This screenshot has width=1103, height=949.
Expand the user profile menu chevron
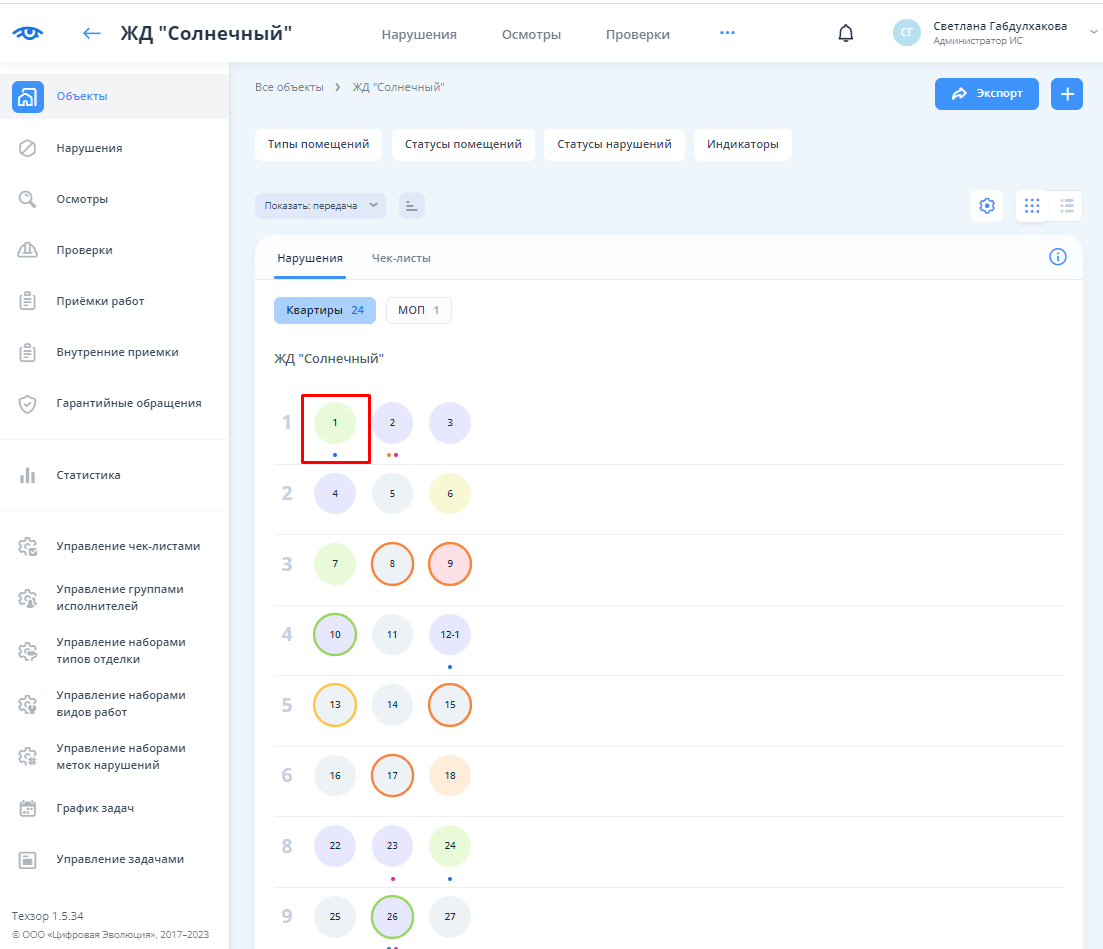point(1092,33)
